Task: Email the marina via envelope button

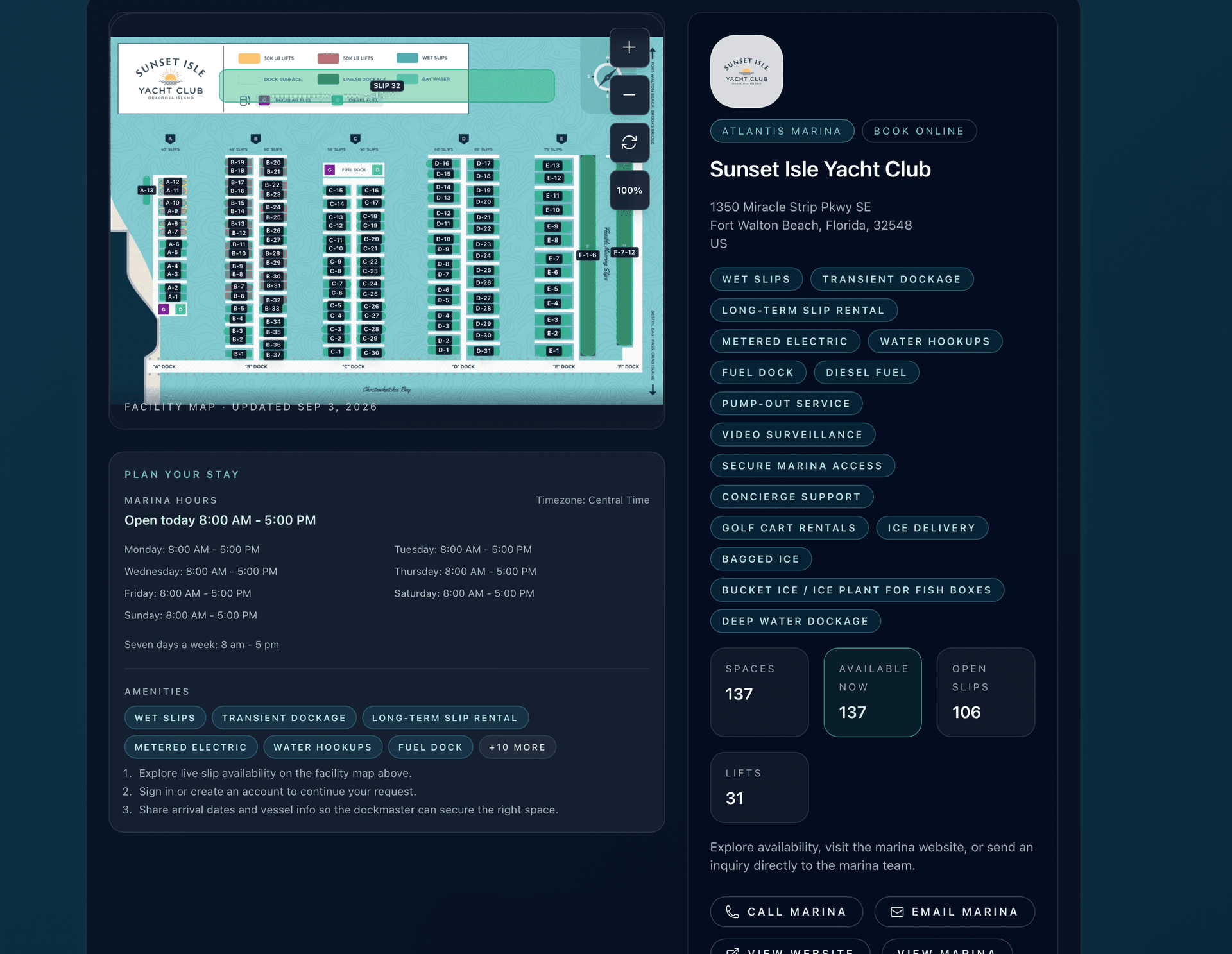Action: pyautogui.click(x=954, y=912)
